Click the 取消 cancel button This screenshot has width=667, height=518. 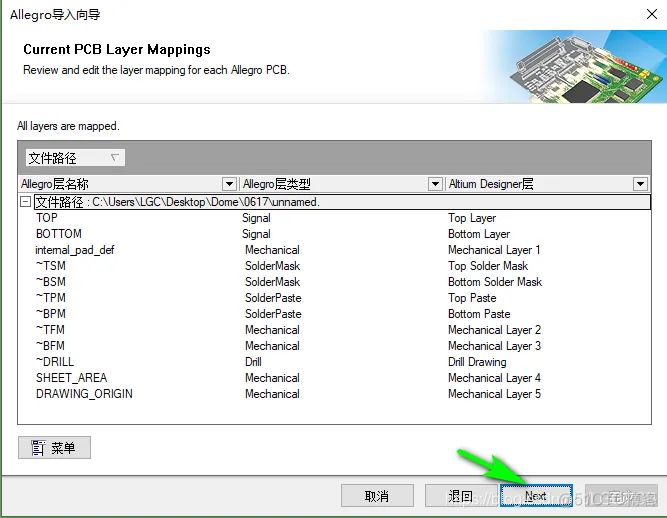pos(377,496)
